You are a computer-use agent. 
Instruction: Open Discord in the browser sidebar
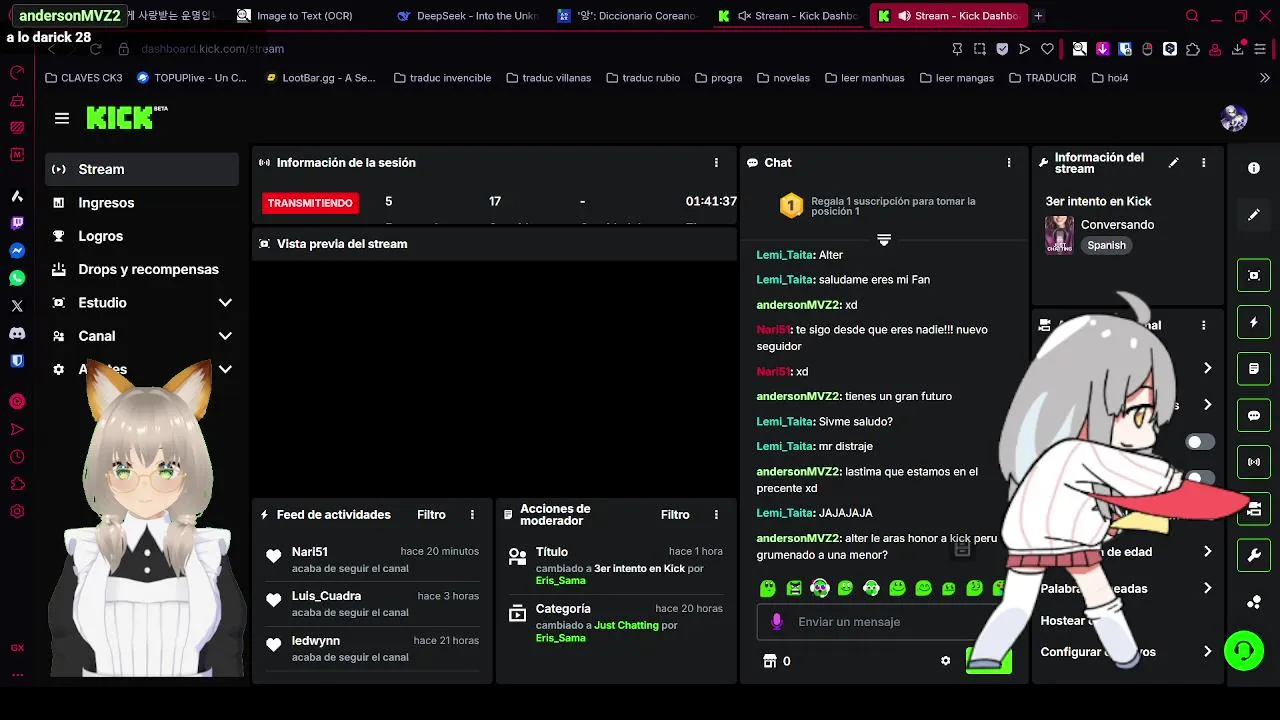pyautogui.click(x=17, y=333)
